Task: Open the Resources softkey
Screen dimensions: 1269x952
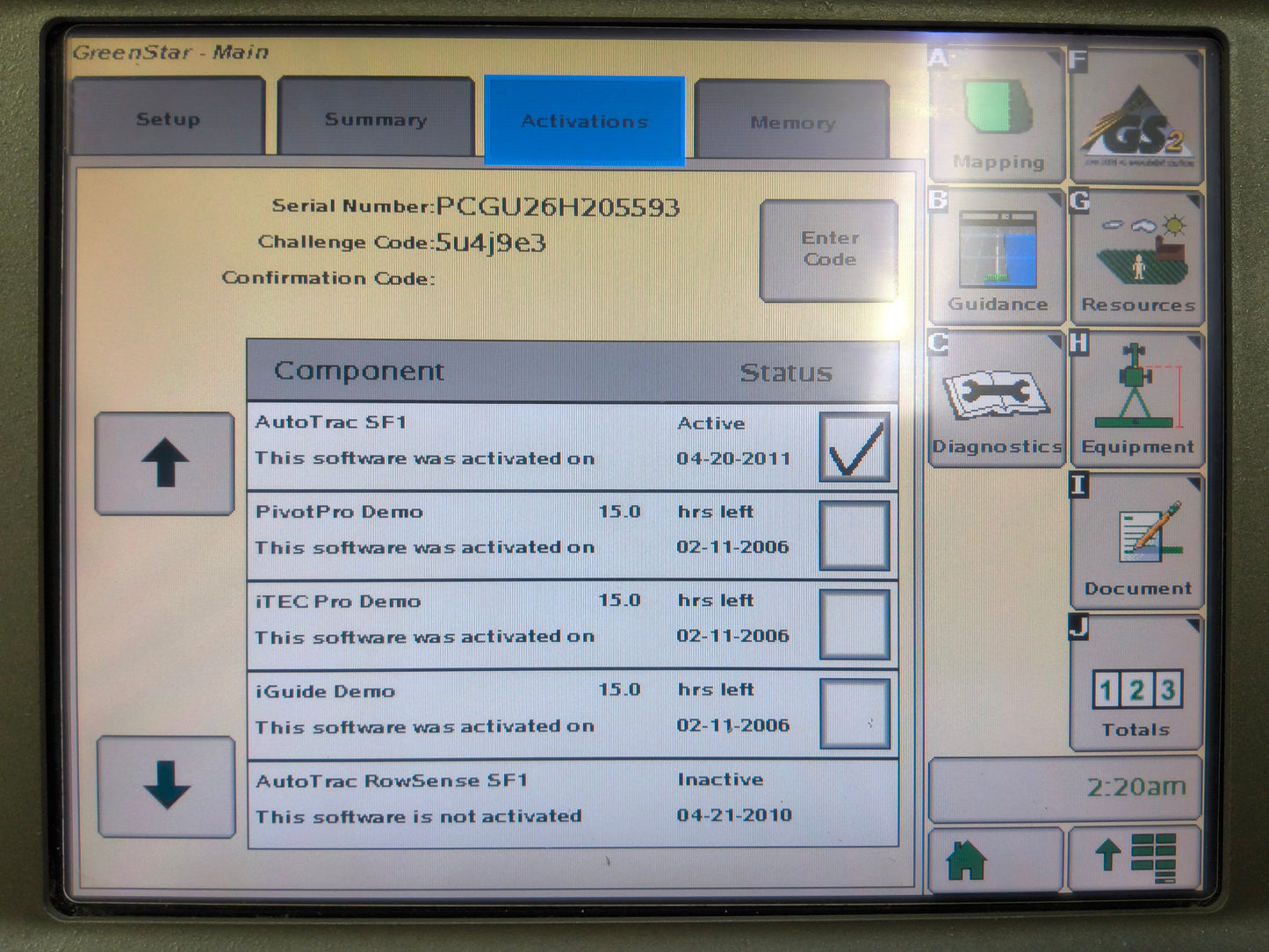Action: [x=1137, y=257]
